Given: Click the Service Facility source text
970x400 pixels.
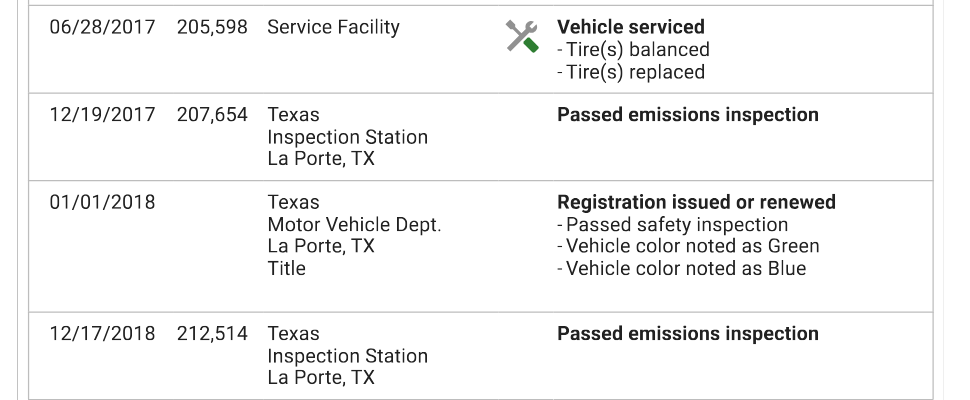Looking at the screenshot, I should 333,28.
